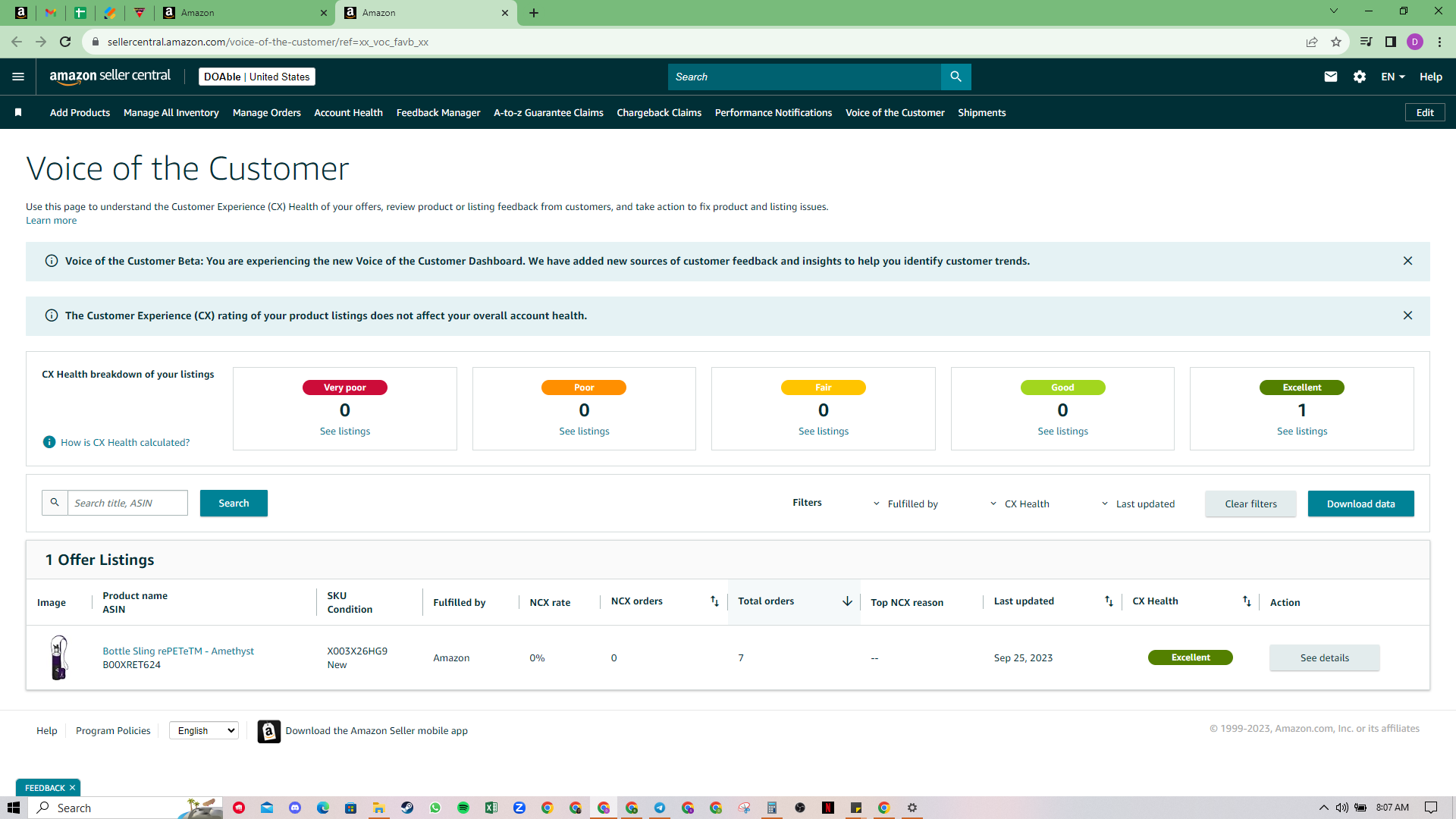Open the Windows Start menu

[x=14, y=808]
